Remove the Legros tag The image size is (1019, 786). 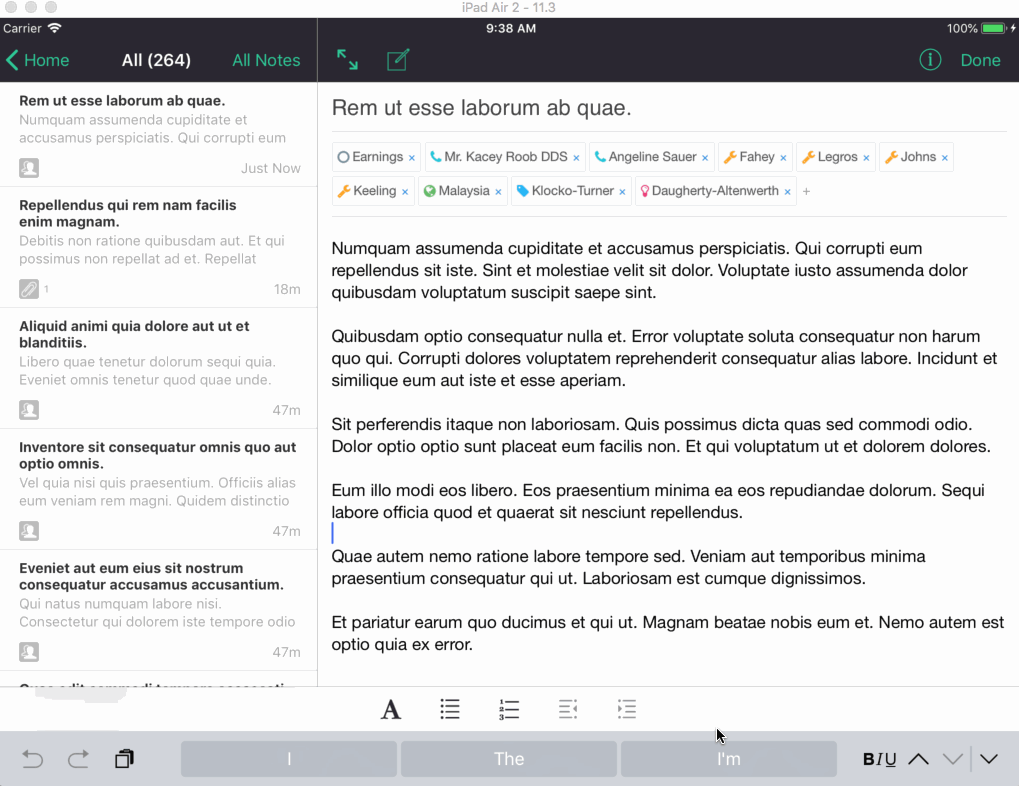(866, 157)
